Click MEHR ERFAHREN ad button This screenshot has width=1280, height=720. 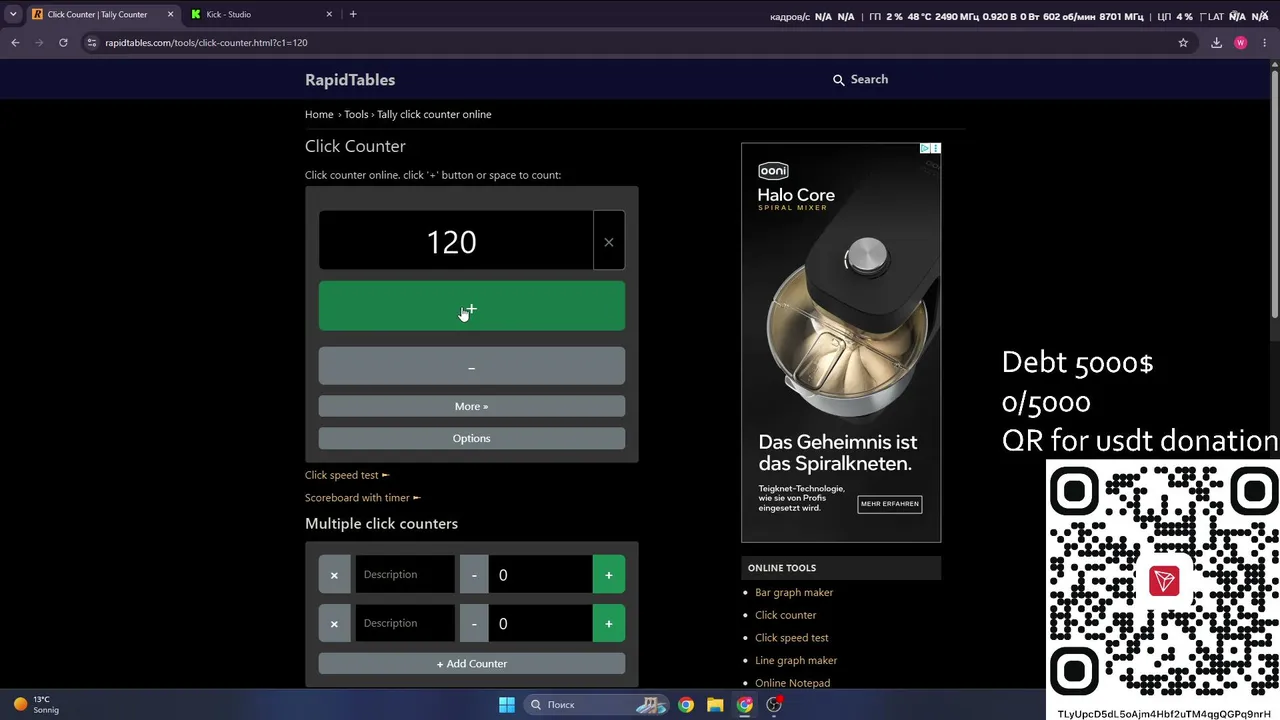[x=890, y=504]
